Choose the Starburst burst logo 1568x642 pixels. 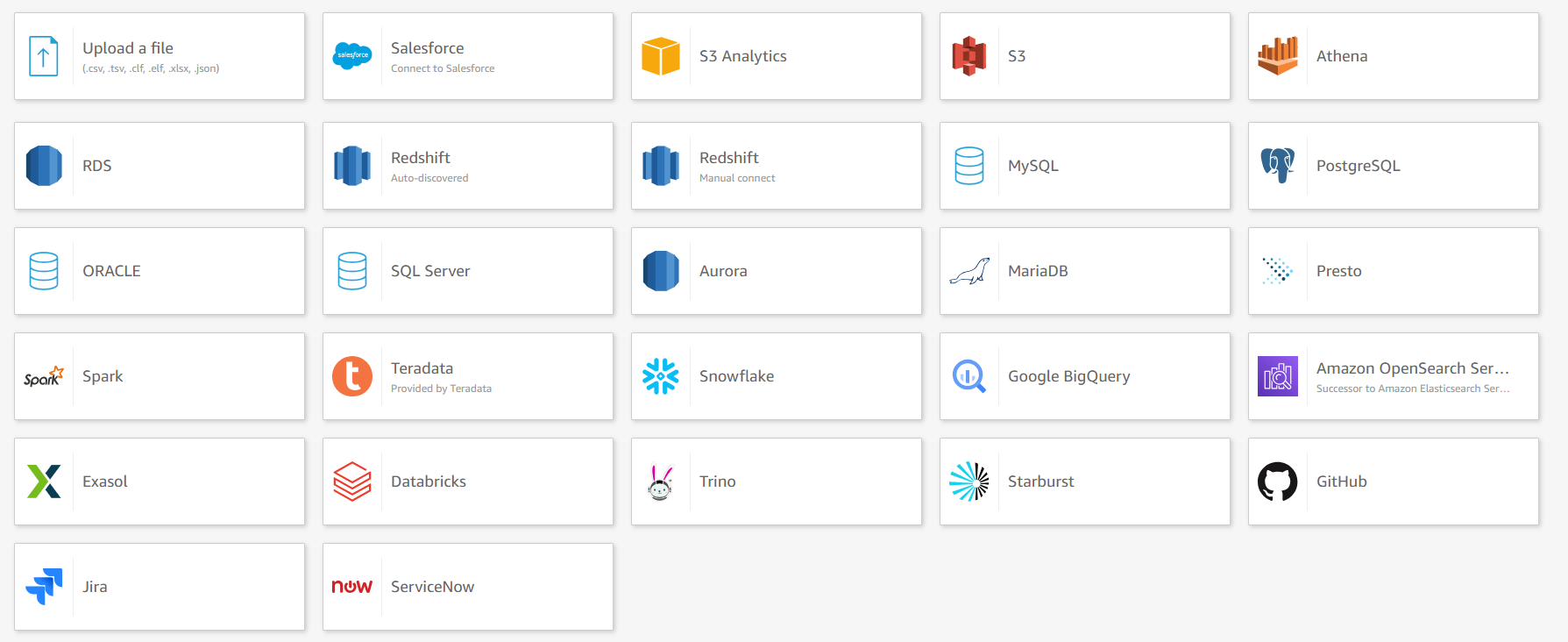pyautogui.click(x=969, y=481)
